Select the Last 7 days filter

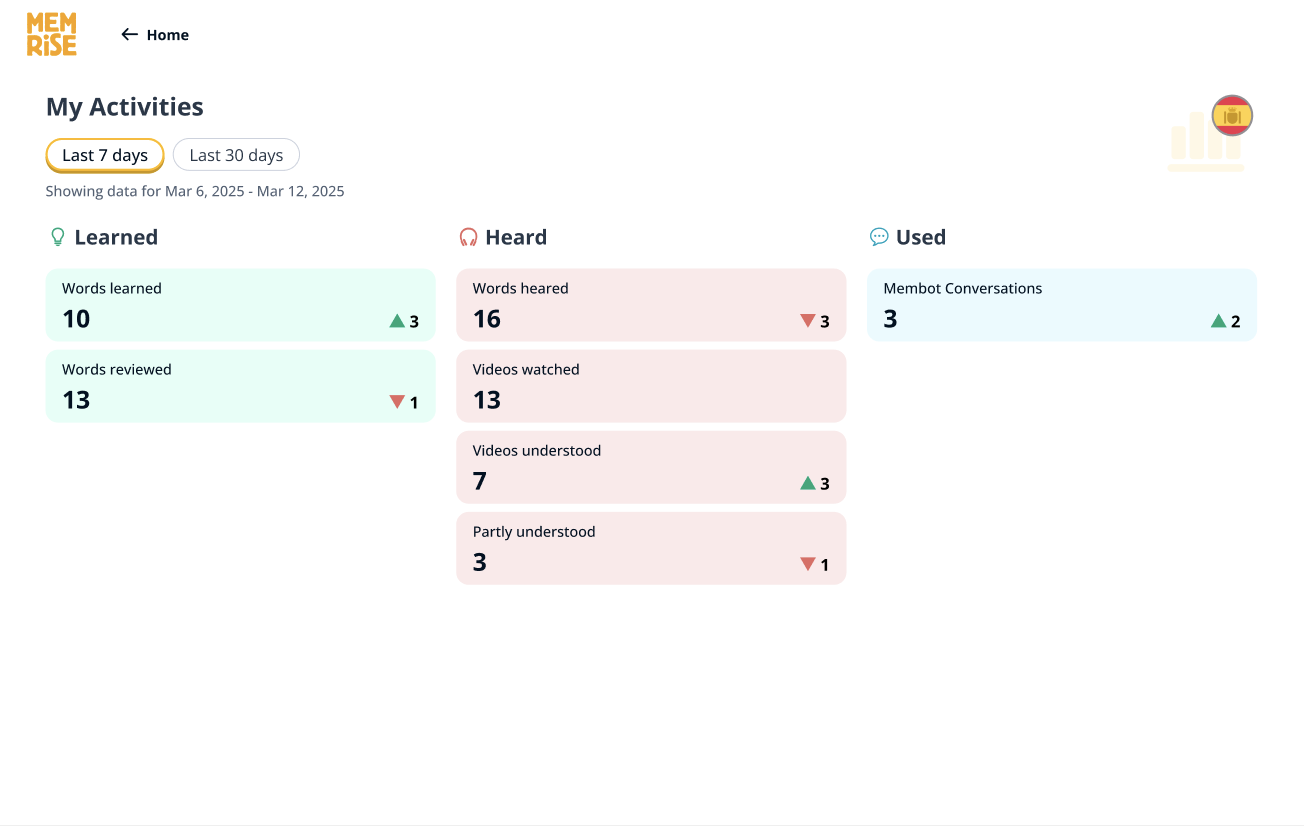coord(105,155)
